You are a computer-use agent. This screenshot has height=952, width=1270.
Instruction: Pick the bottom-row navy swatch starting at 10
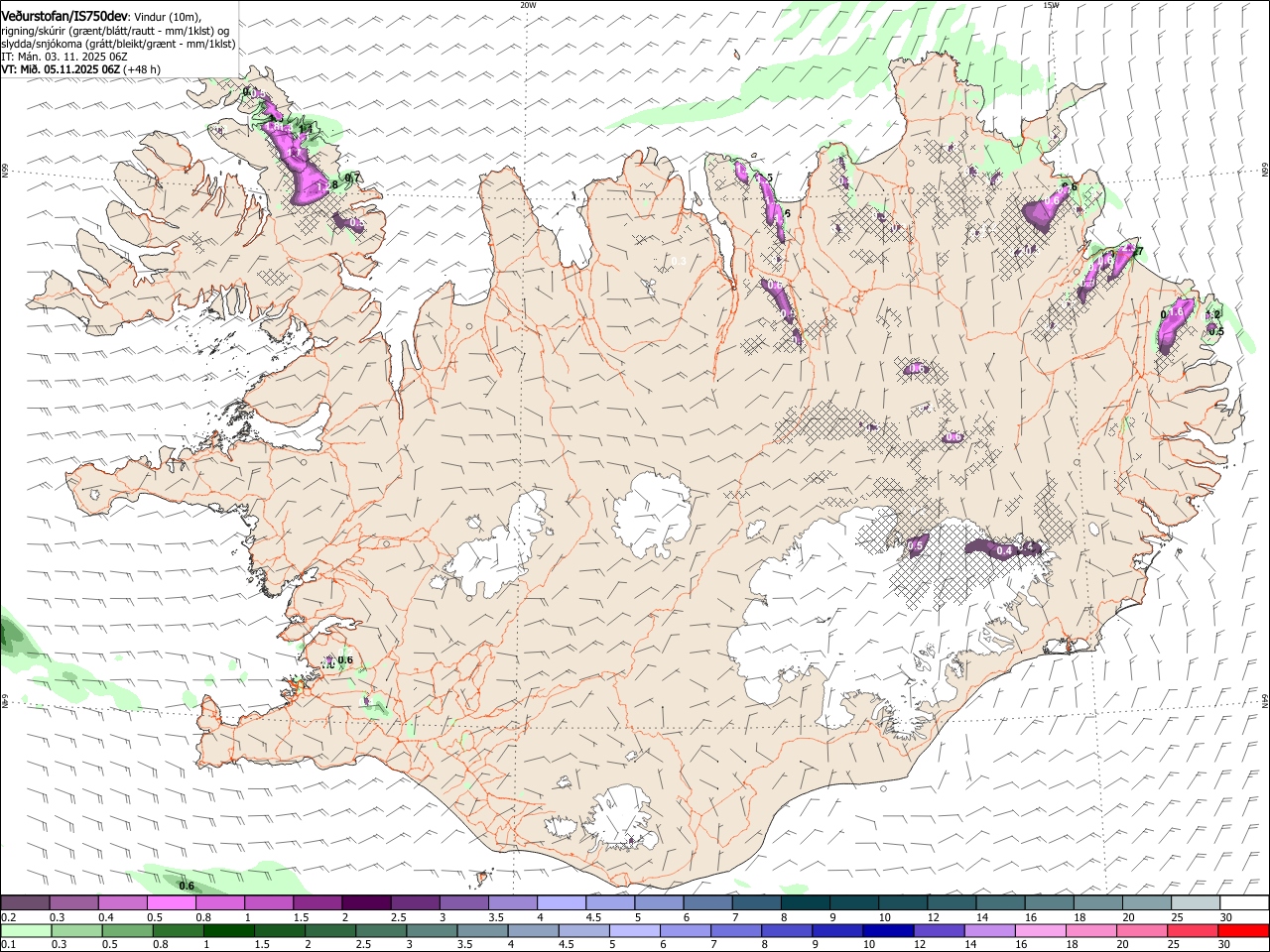coord(889,930)
